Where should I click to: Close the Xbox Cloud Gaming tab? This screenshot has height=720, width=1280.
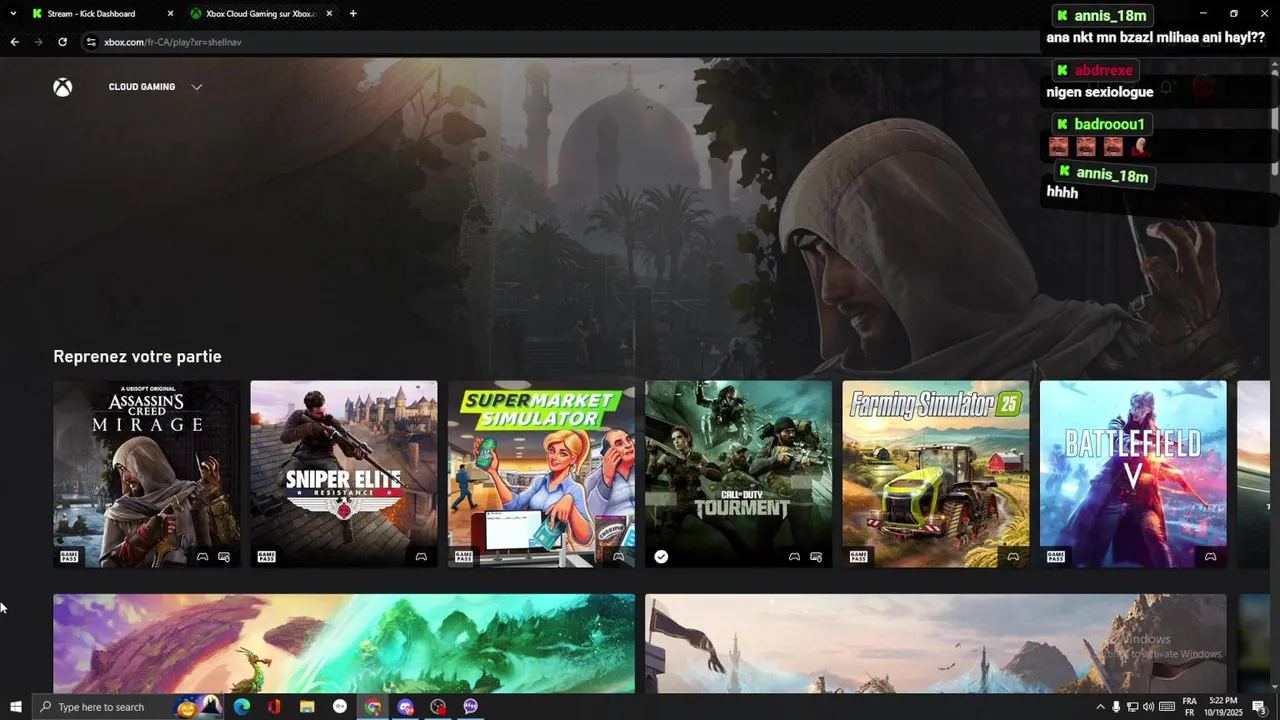coord(329,14)
